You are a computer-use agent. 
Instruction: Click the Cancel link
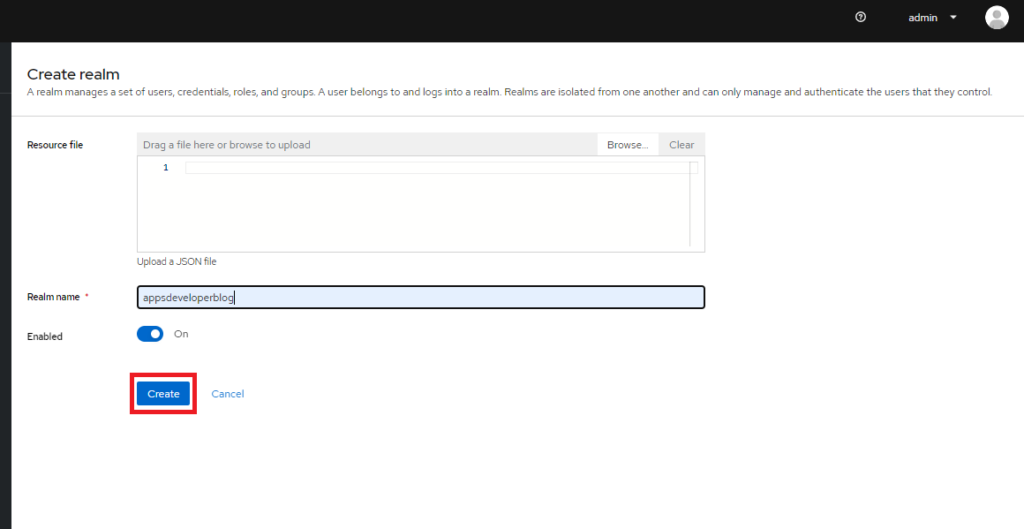[228, 394]
